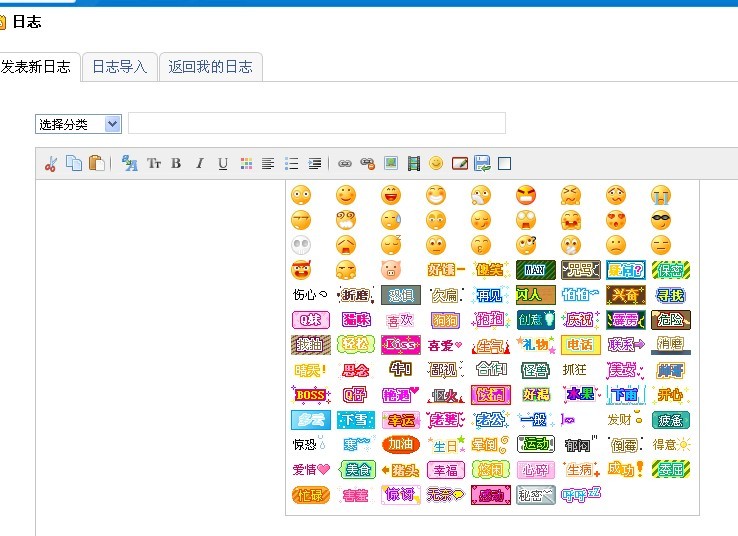The width and height of the screenshot is (738, 536).
Task: Open the font selection icon
Action: (x=129, y=163)
